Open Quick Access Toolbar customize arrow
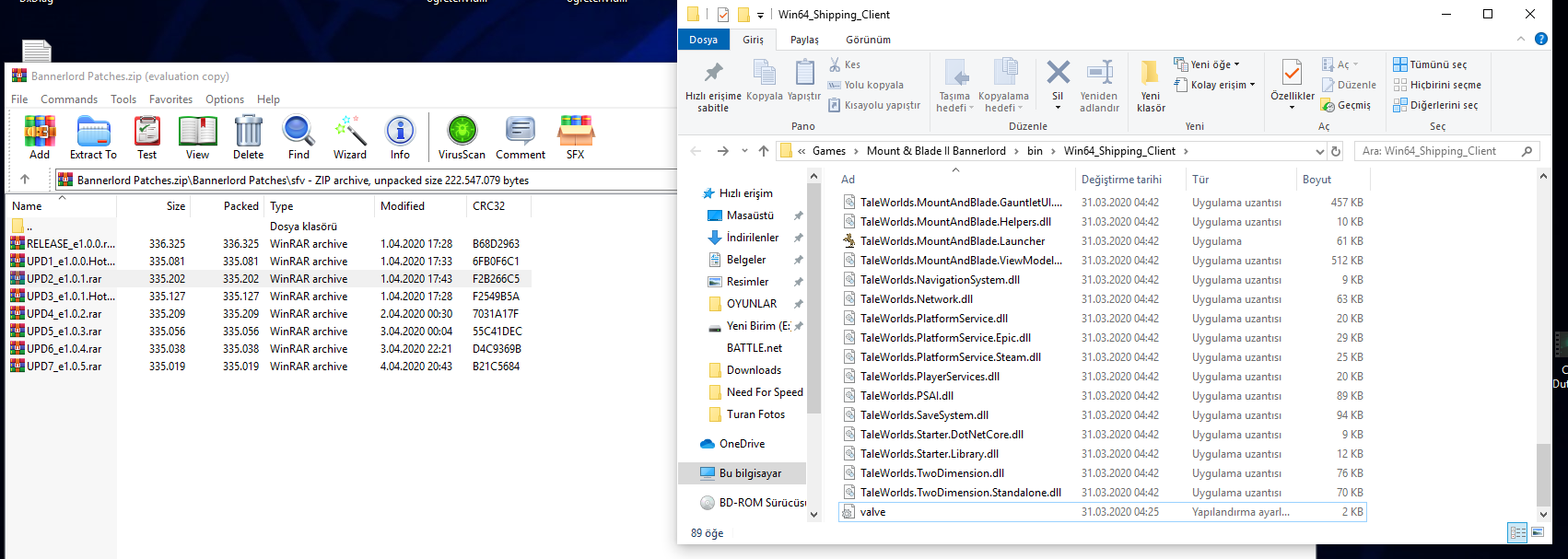The image size is (1568, 559). coord(760,15)
